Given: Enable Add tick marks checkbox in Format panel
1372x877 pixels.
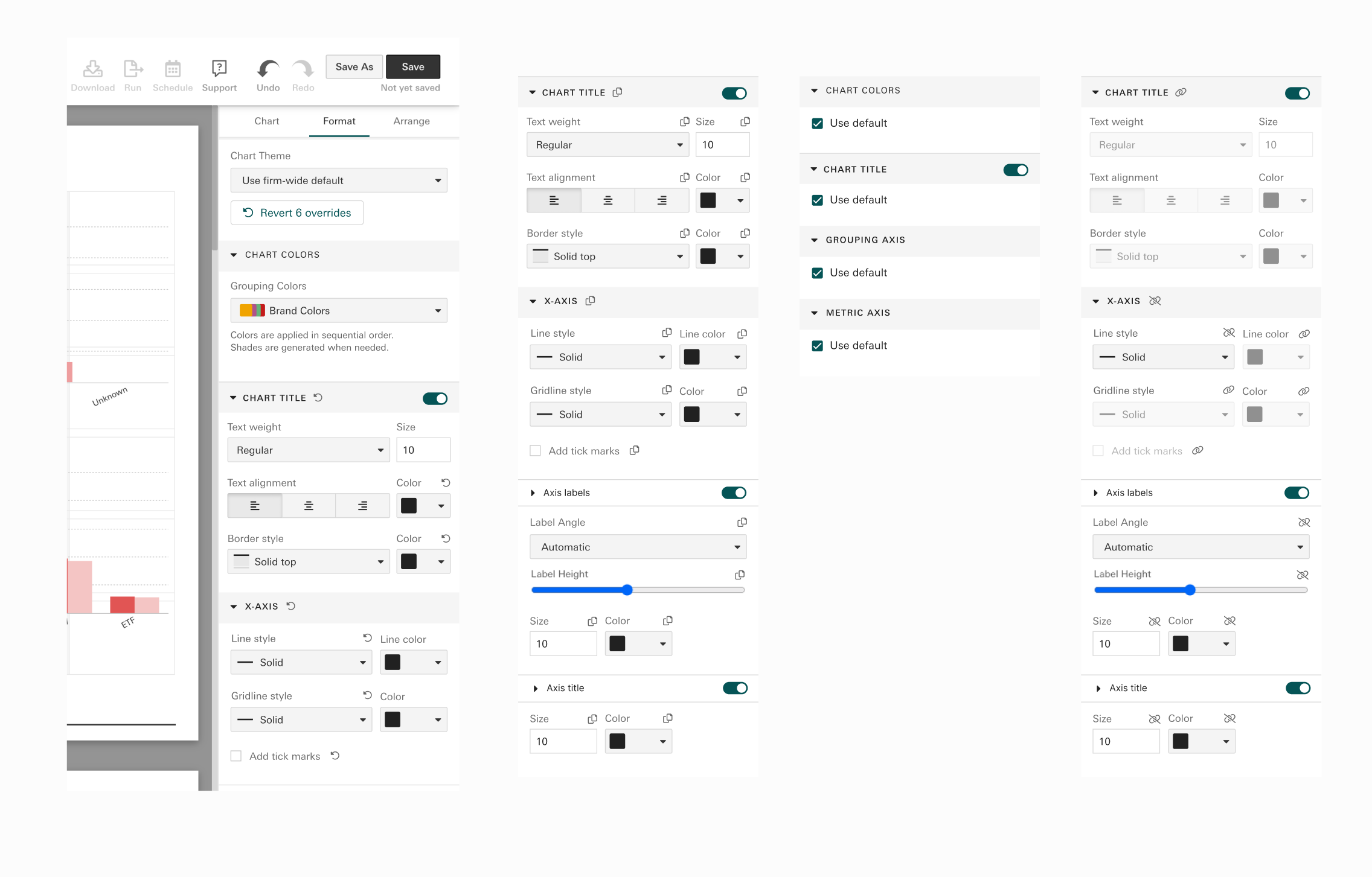Looking at the screenshot, I should (236, 756).
